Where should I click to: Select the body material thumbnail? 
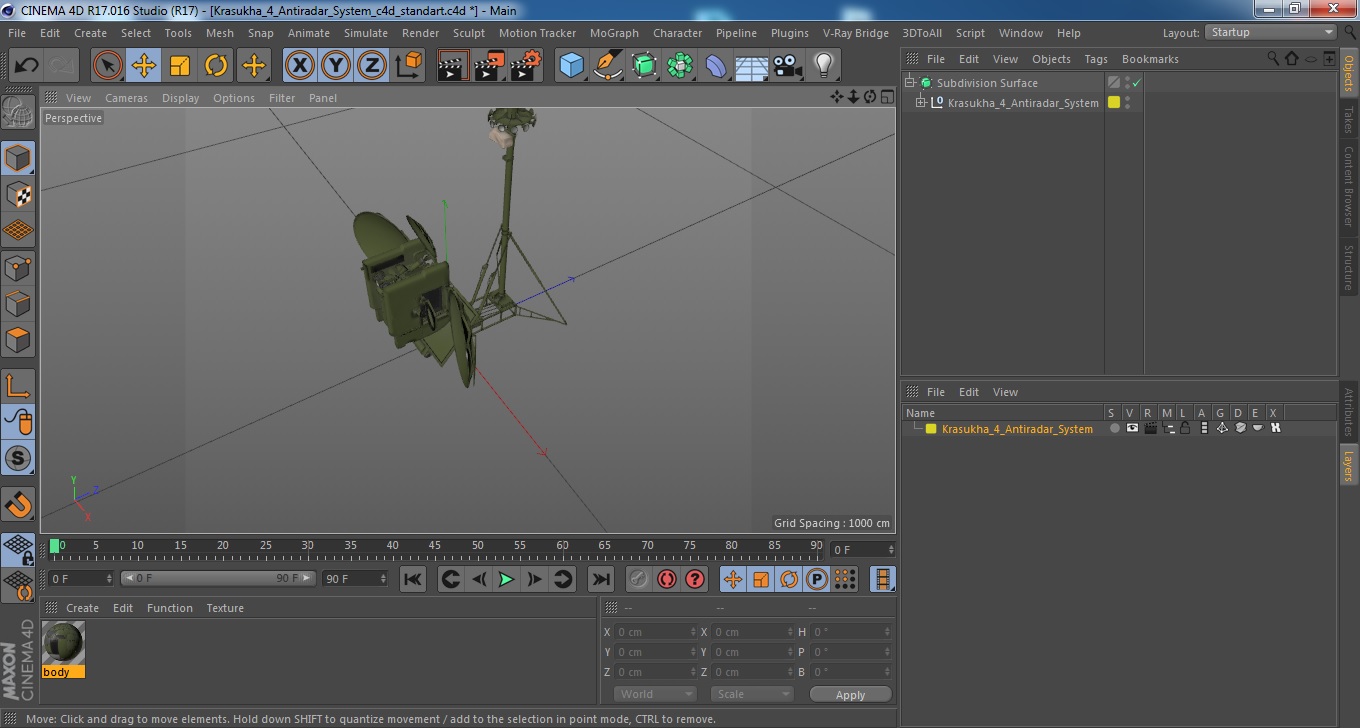pos(63,642)
